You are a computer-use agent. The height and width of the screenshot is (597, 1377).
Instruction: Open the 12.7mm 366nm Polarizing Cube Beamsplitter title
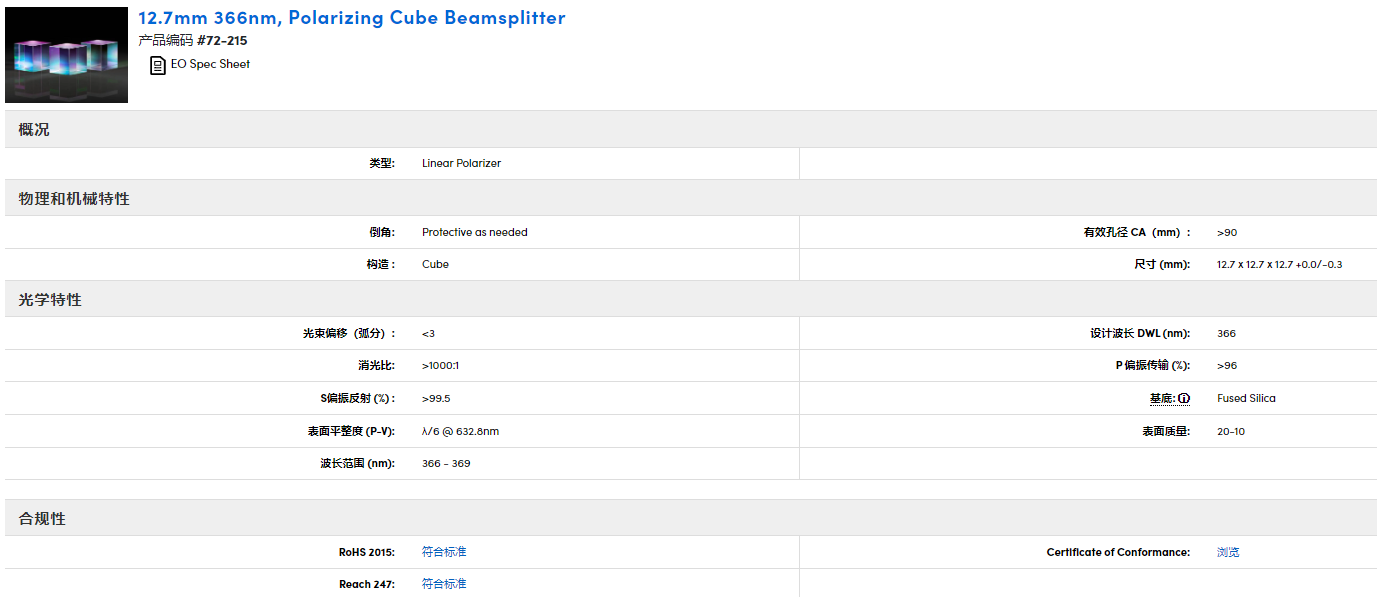pos(351,18)
